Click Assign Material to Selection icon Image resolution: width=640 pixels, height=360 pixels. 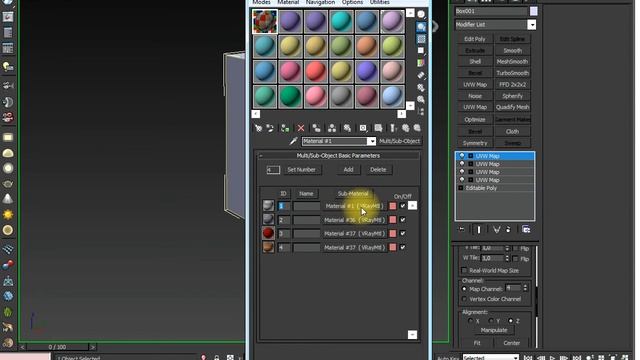[x=285, y=128]
